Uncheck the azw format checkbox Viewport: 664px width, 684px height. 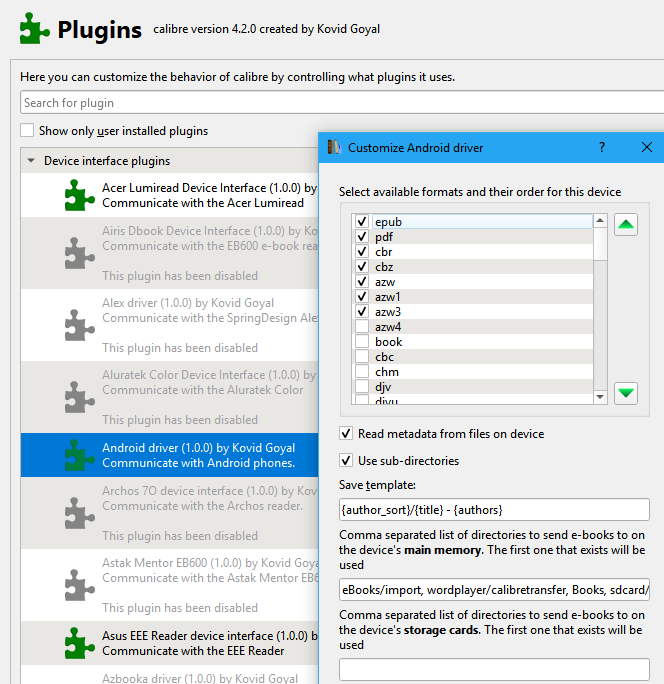pos(362,281)
